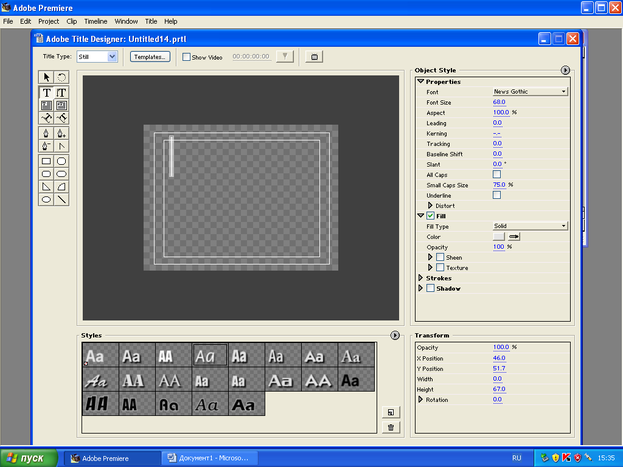Pick the color with the eyedropper icon
The image size is (623, 467).
pyautogui.click(x=516, y=236)
